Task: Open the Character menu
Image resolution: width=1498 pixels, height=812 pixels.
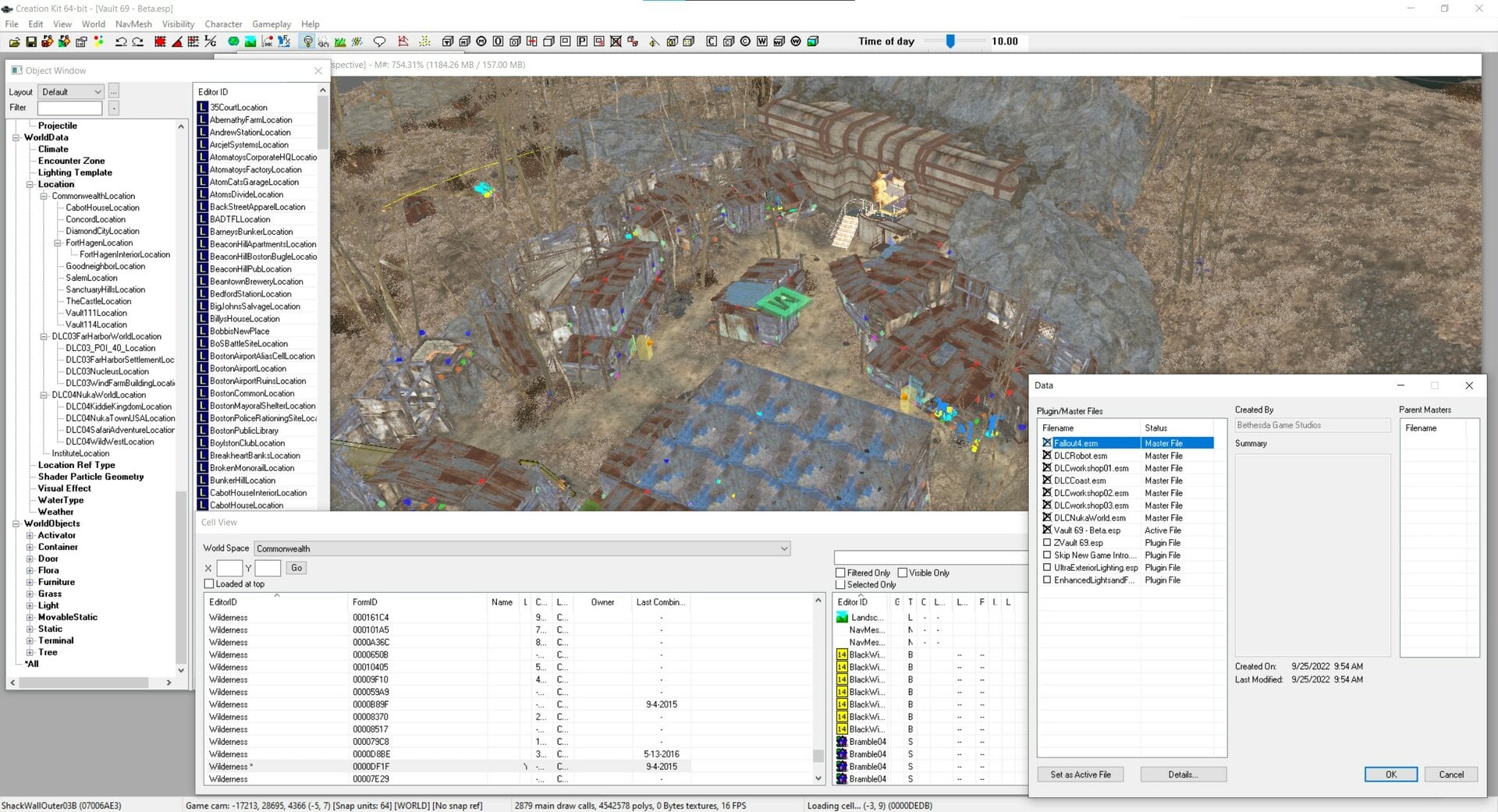Action: click(x=223, y=24)
